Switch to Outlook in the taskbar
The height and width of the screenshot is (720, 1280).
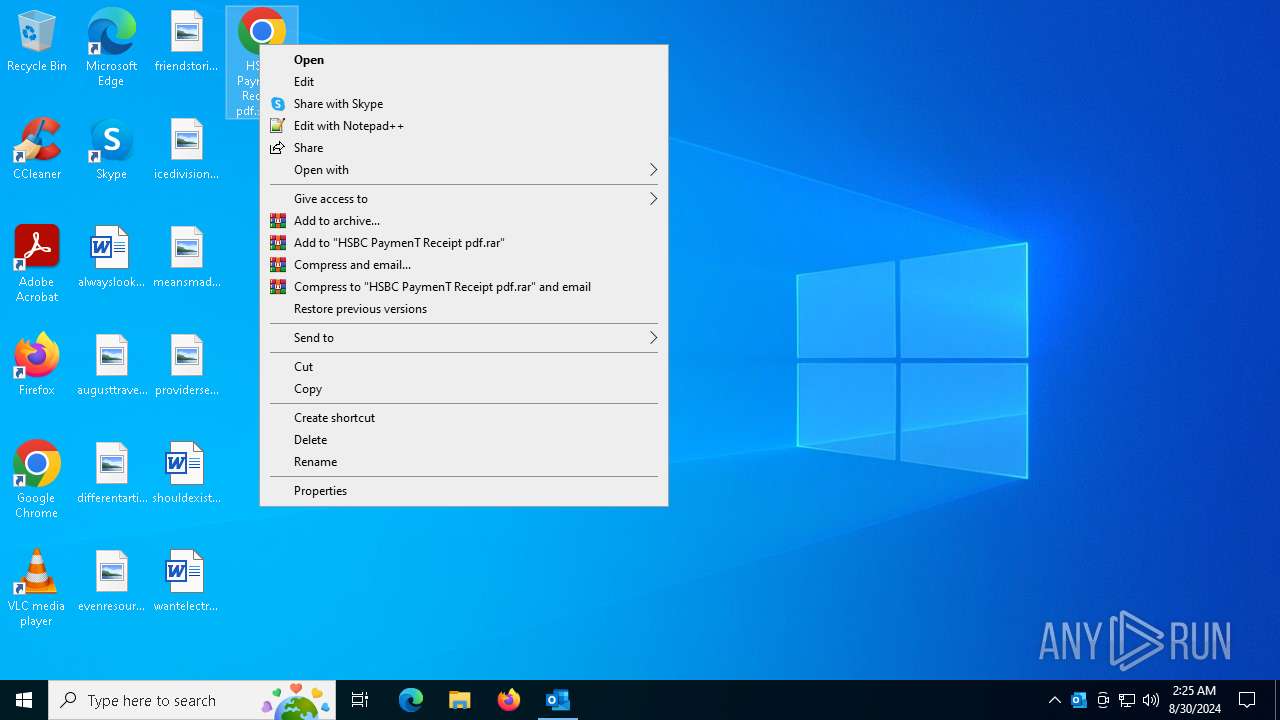pos(558,700)
